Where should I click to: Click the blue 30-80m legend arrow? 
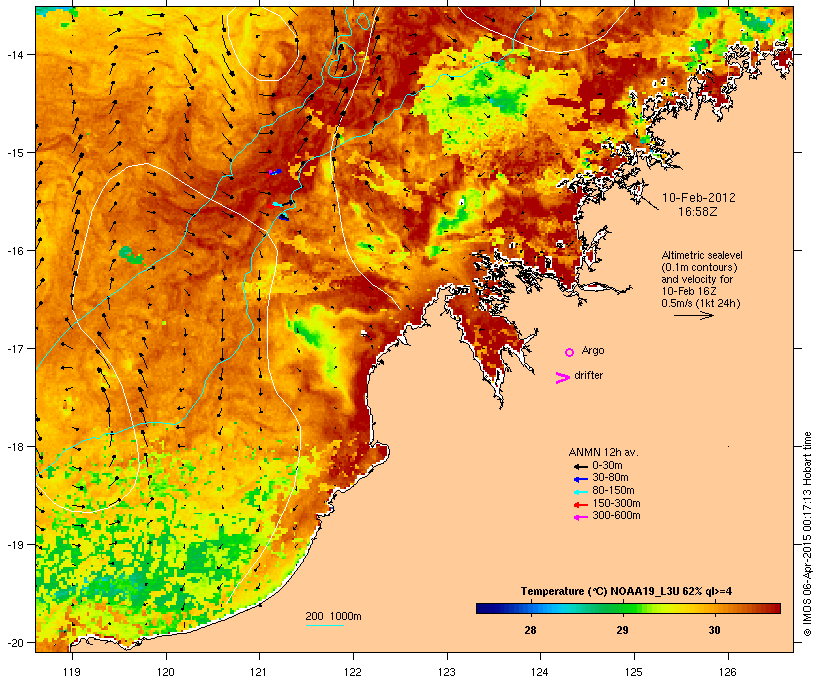580,479
